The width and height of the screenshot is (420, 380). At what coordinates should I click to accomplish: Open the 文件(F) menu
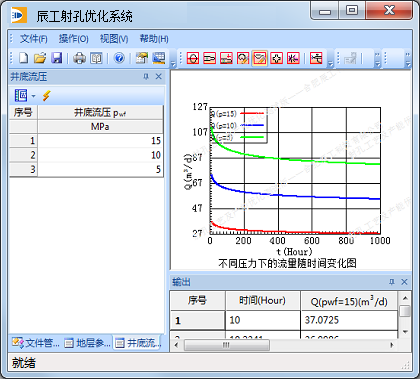[x=34, y=39]
